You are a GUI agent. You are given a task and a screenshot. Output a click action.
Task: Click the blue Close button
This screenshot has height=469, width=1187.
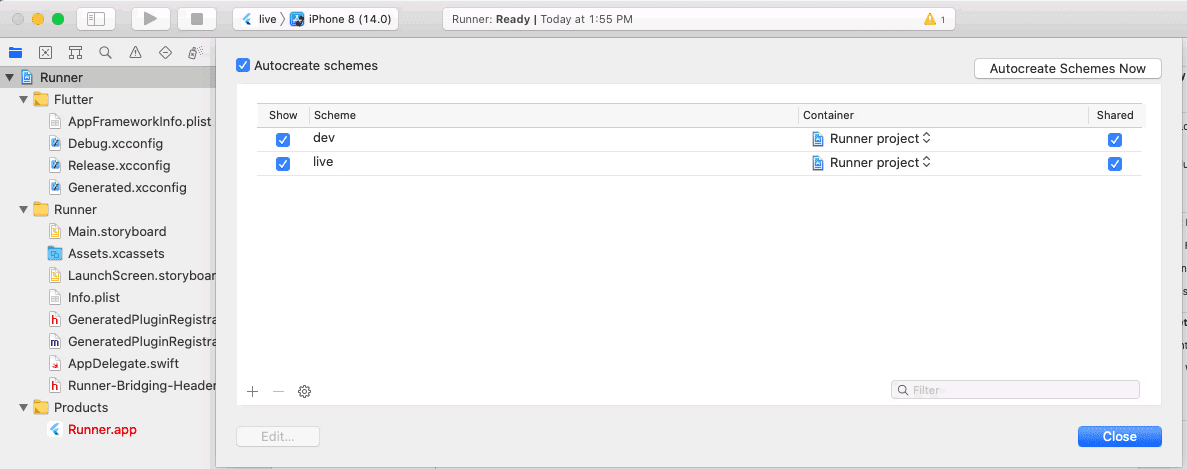(x=1119, y=436)
